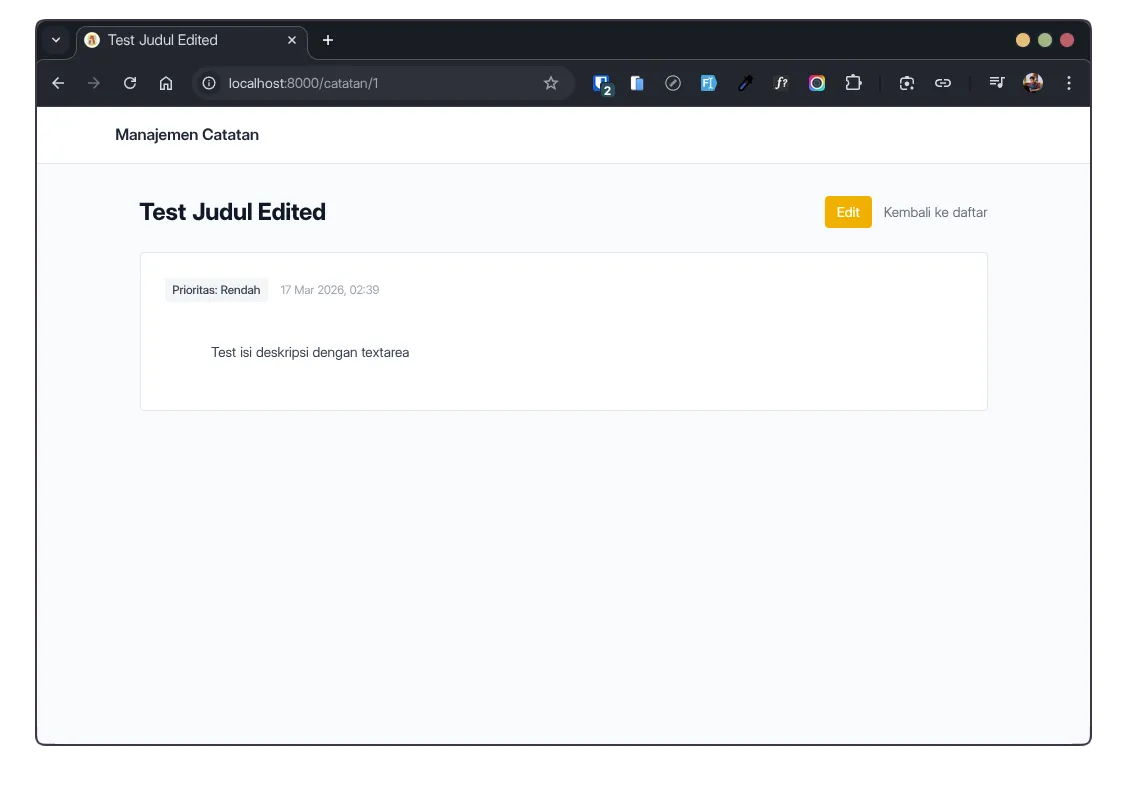The height and width of the screenshot is (797, 1127).
Task: Click the rainbow circle extension icon
Action: [817, 84]
